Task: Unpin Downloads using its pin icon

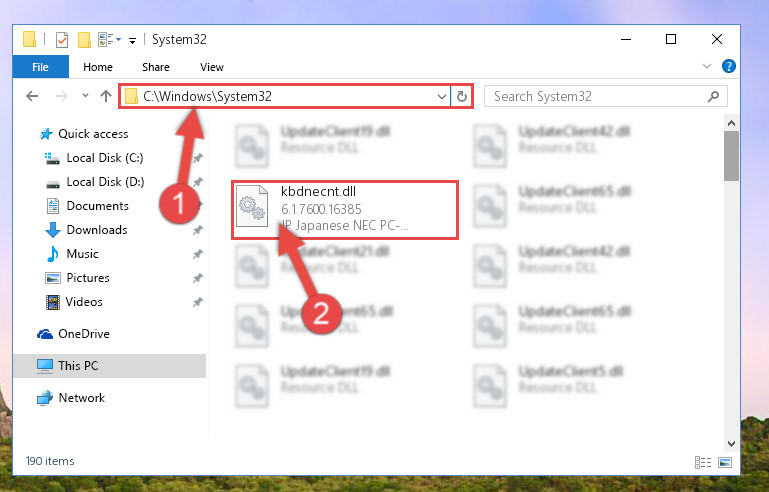Action: 198,230
